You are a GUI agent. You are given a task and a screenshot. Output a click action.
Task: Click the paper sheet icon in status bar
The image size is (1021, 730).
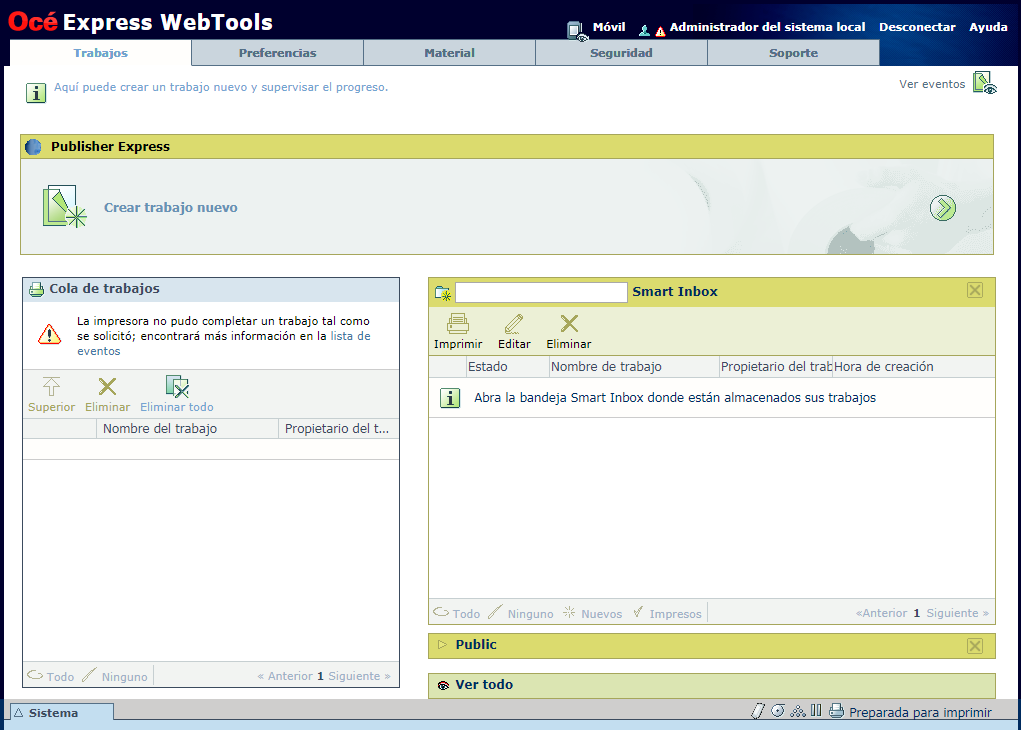click(758, 711)
